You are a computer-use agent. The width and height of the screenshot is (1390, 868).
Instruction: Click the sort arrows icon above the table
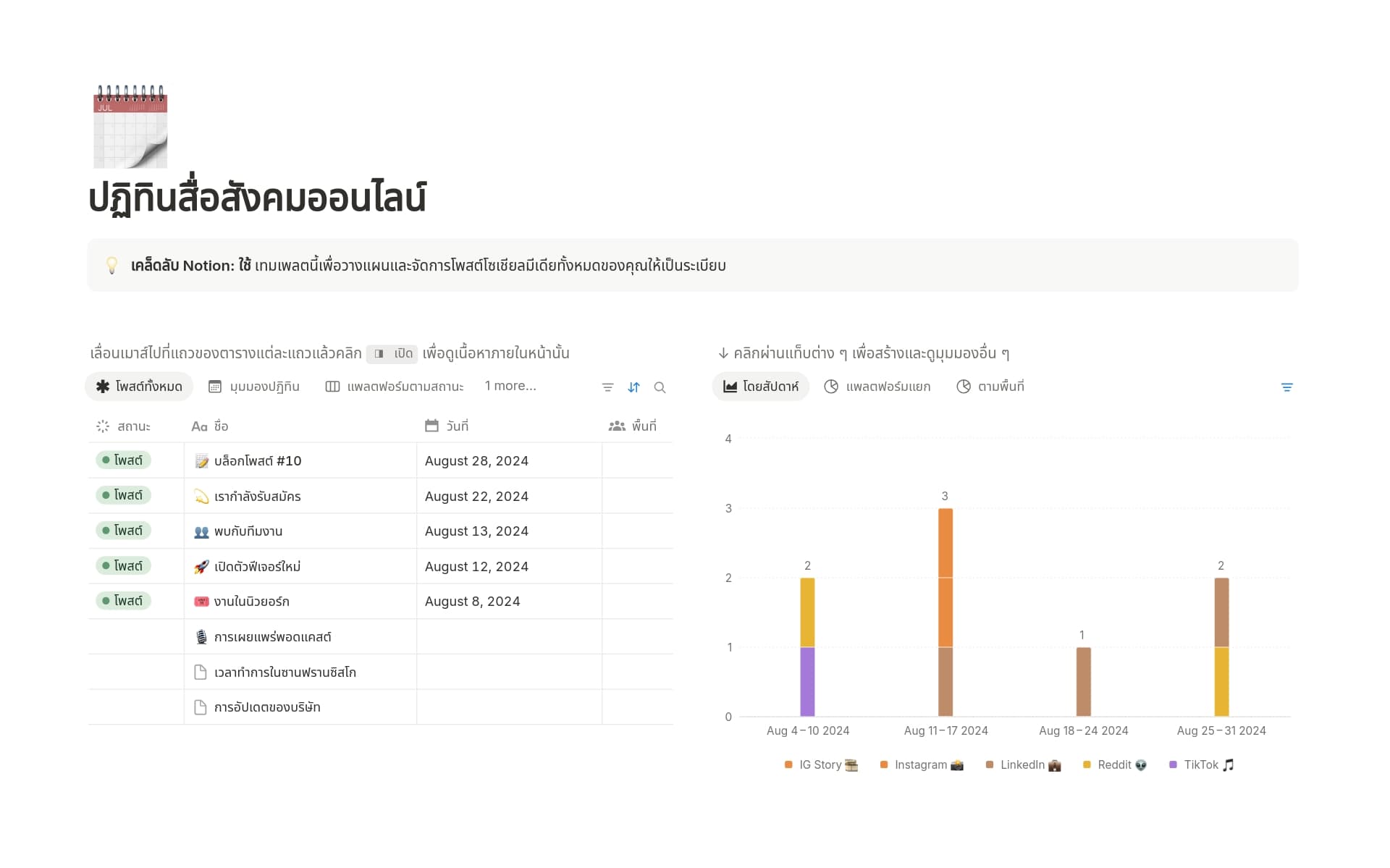[633, 387]
